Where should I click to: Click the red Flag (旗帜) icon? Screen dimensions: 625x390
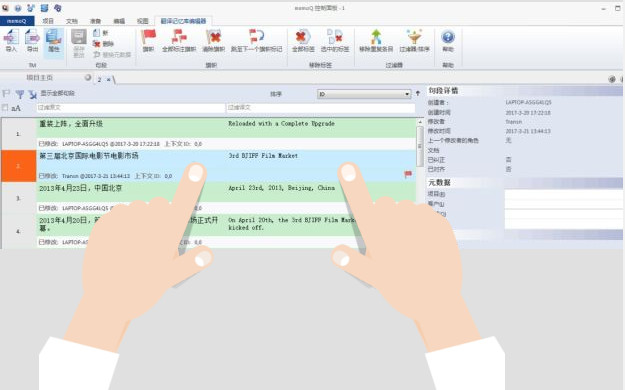pos(149,41)
